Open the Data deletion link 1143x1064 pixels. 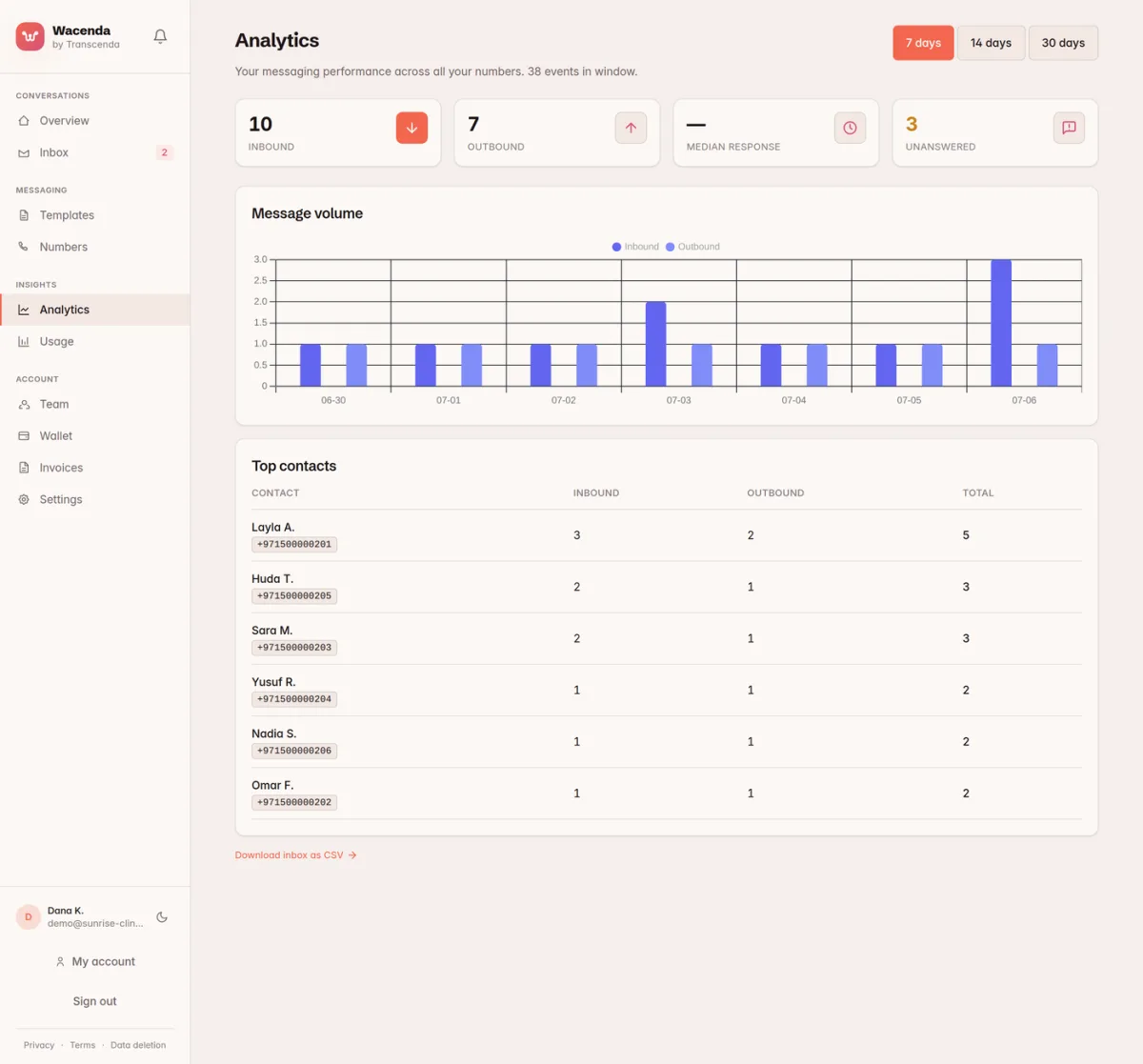pos(138,1045)
